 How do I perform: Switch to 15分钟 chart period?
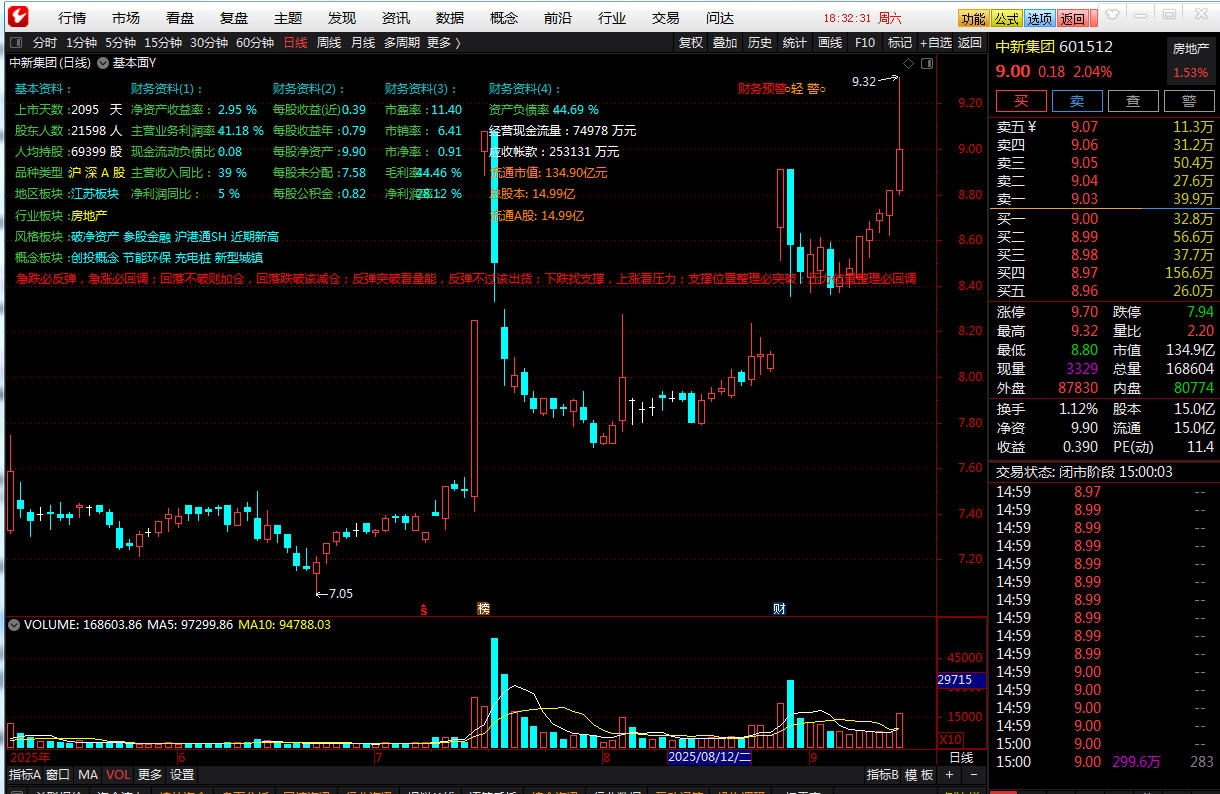pos(162,43)
